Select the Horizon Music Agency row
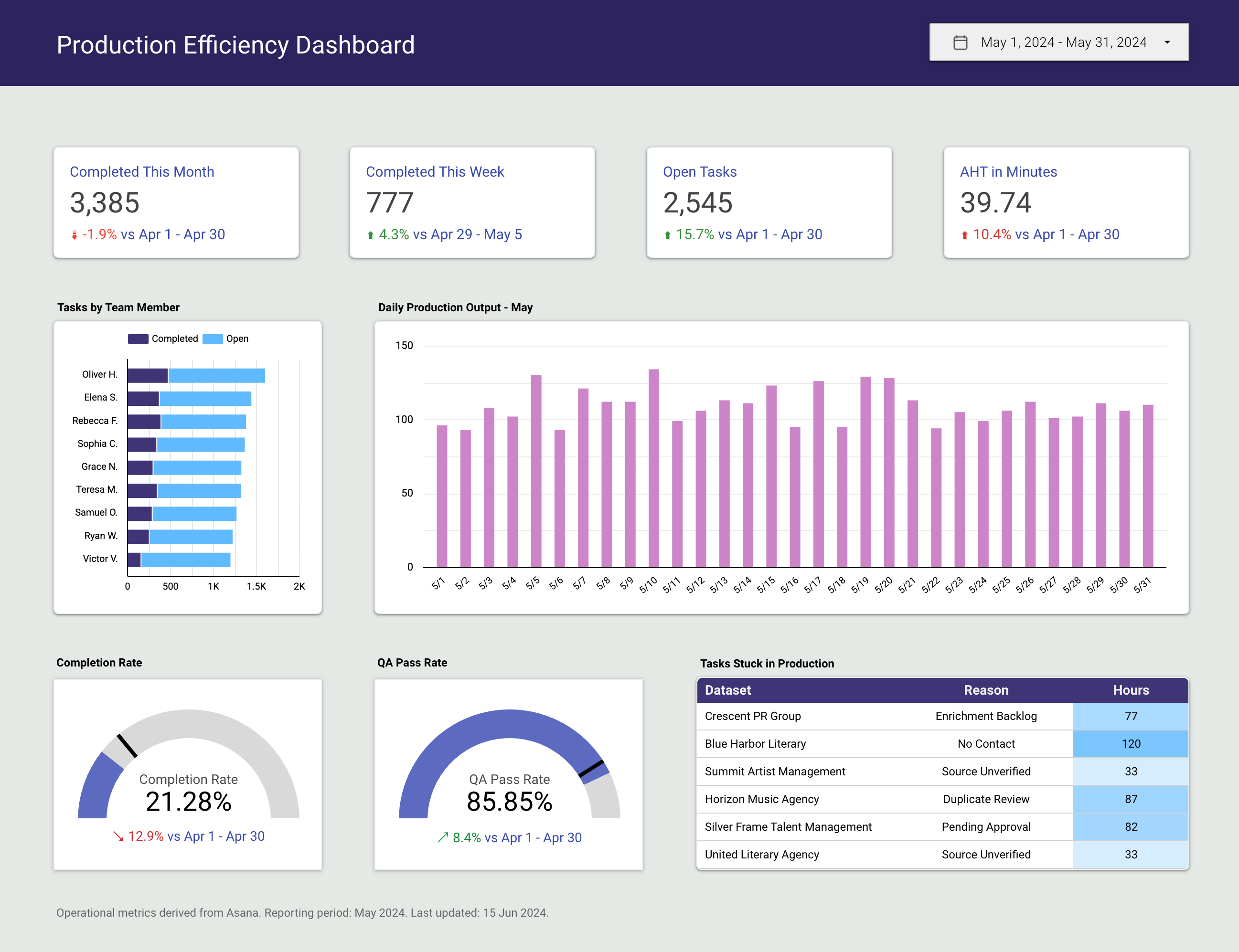This screenshot has height=952, width=1239. pos(942,800)
